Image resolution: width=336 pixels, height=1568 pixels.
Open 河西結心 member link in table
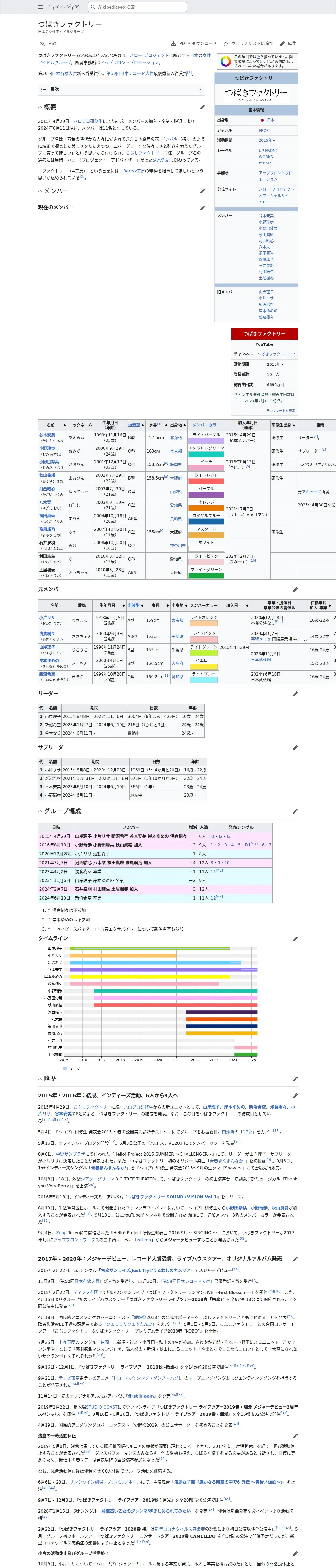pyautogui.click(x=47, y=489)
